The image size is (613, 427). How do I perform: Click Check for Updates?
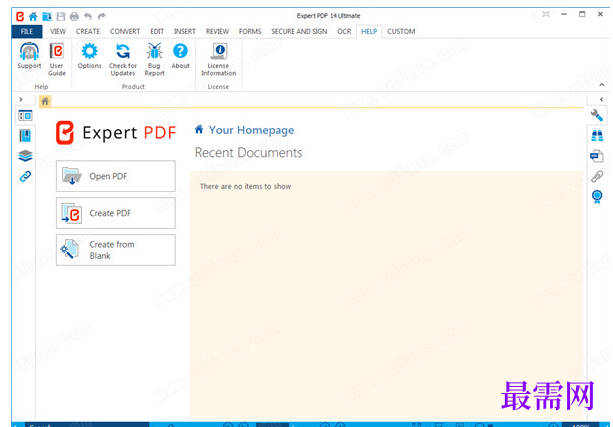pyautogui.click(x=123, y=59)
